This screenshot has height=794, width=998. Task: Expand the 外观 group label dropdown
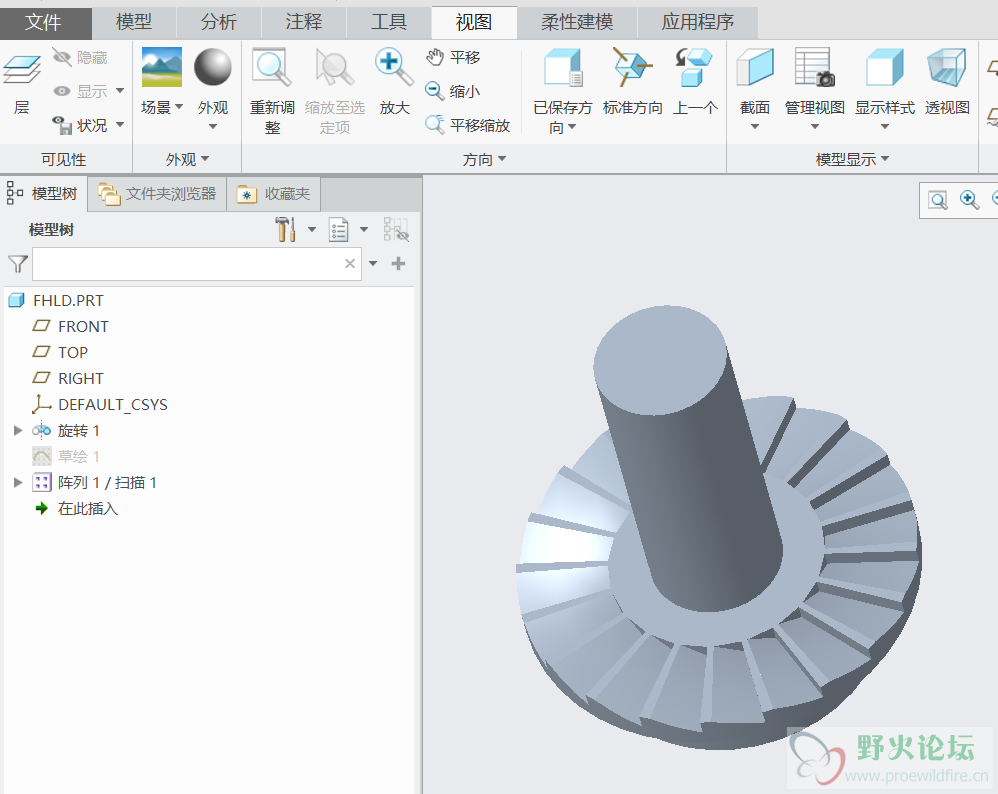click(205, 159)
